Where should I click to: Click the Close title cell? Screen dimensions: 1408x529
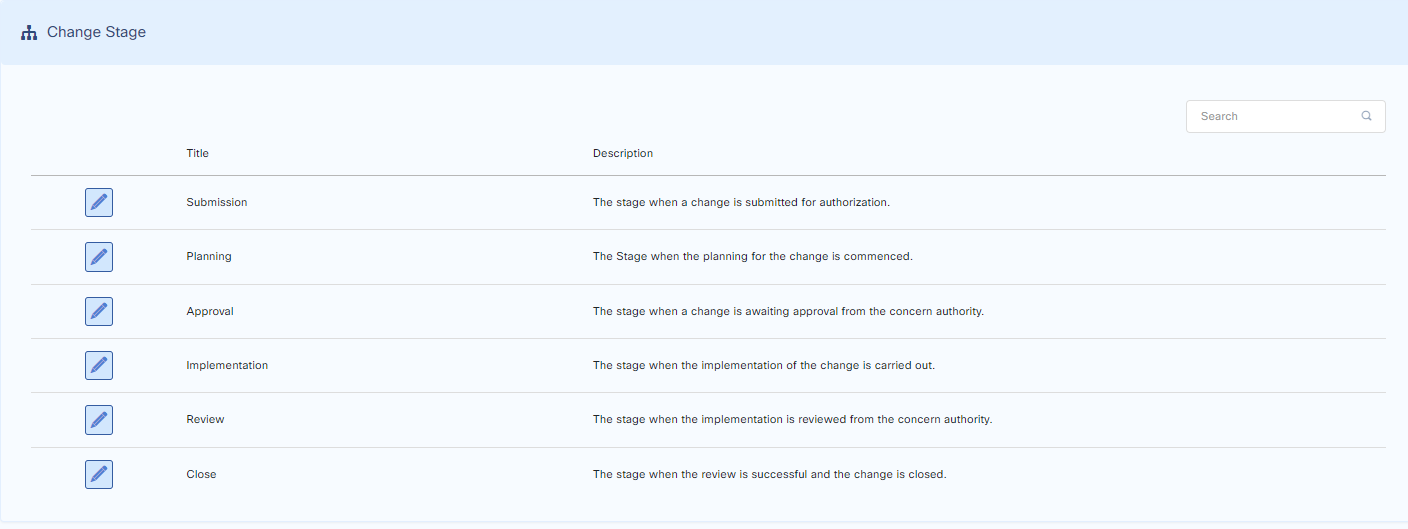point(201,474)
